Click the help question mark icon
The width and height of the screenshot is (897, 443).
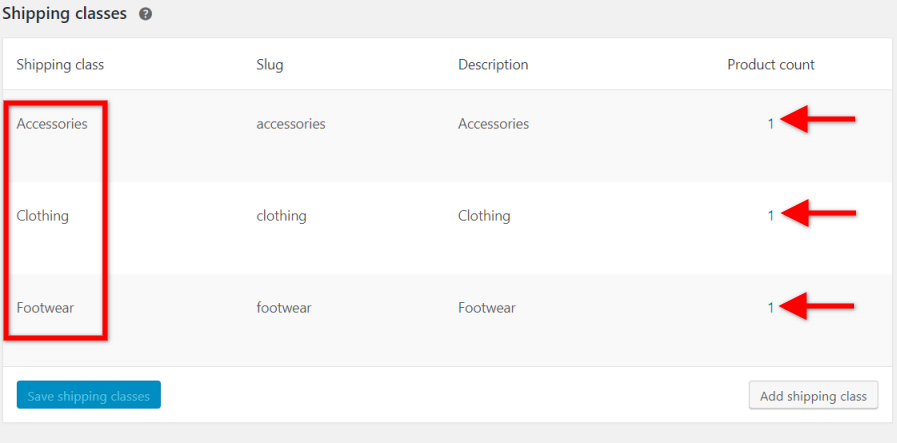(x=145, y=14)
